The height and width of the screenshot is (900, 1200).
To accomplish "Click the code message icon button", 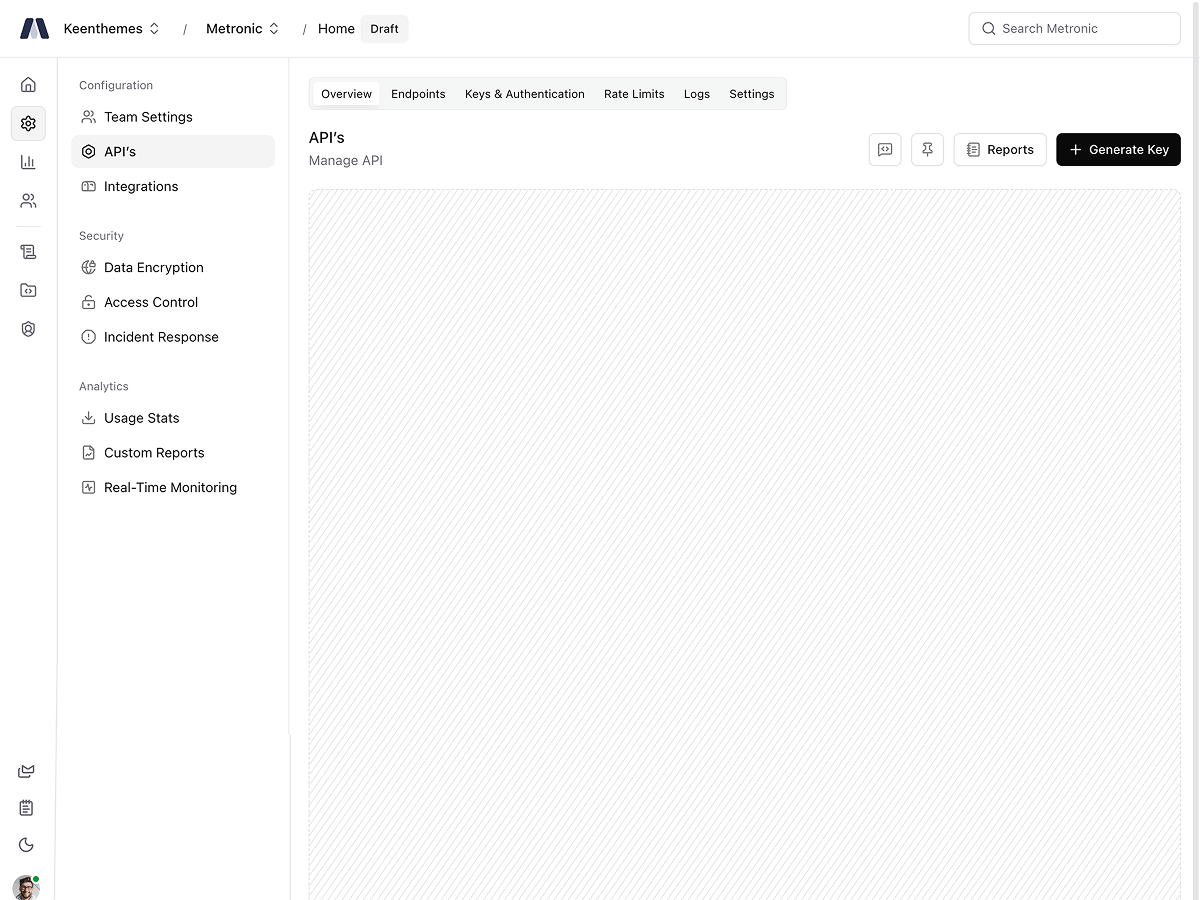I will [x=885, y=150].
